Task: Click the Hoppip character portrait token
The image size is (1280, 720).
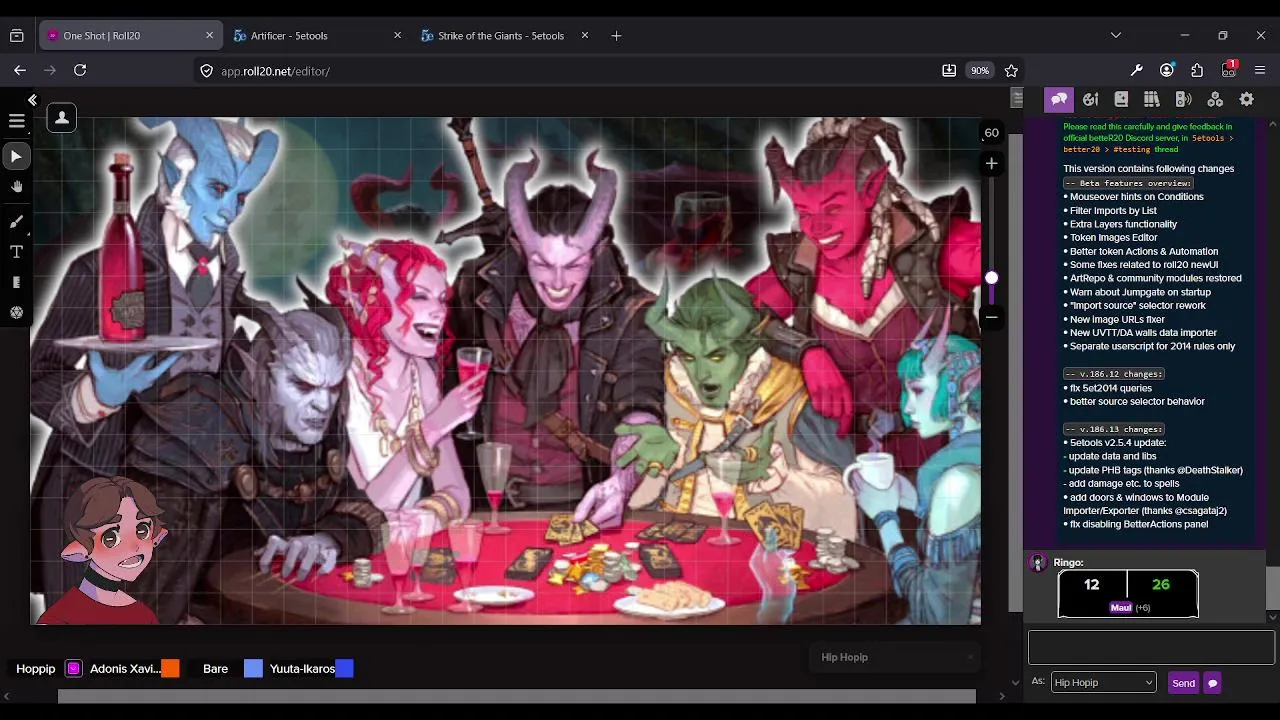Action: tap(112, 550)
